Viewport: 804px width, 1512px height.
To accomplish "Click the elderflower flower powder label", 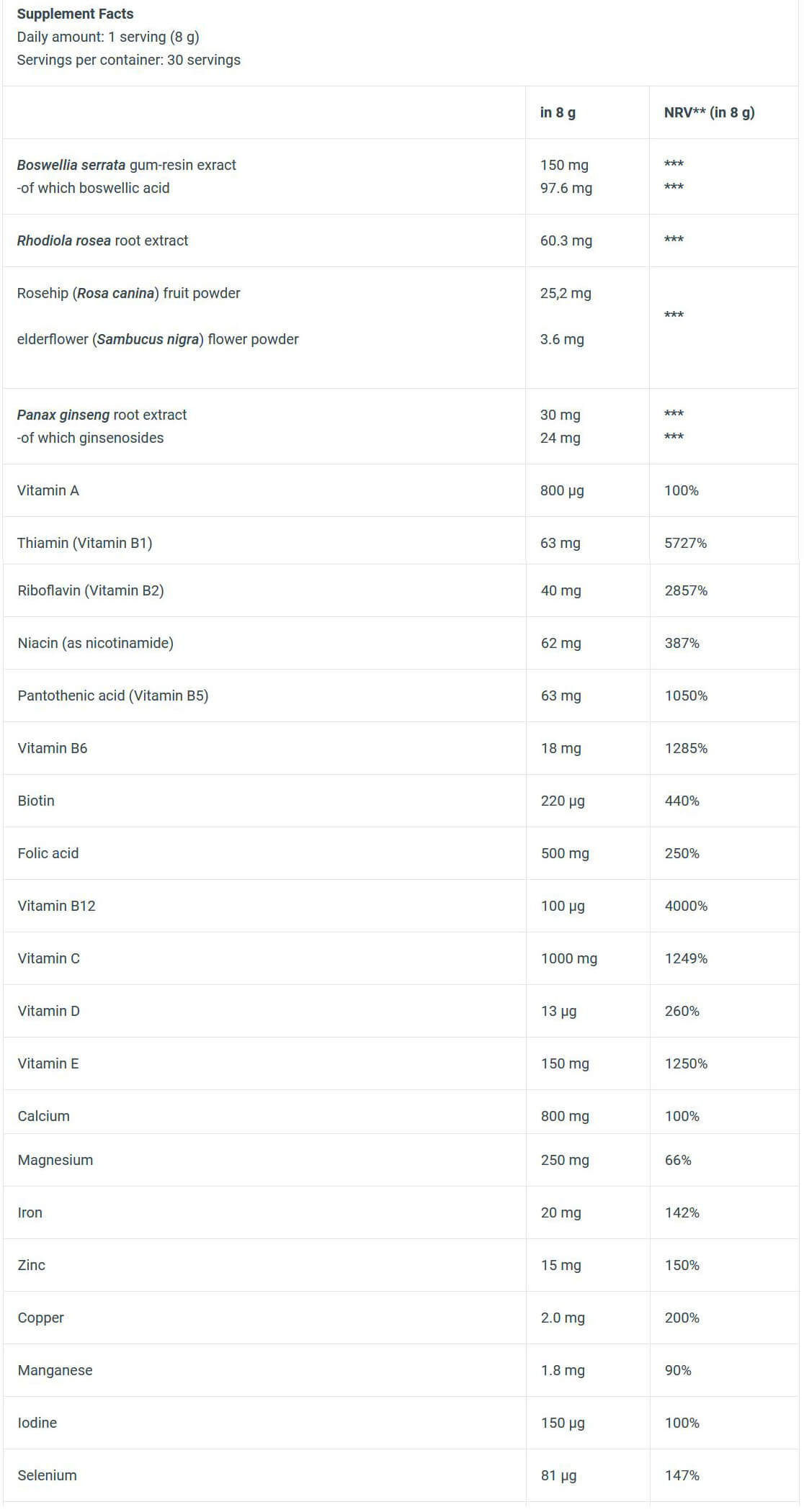I will click(x=157, y=339).
